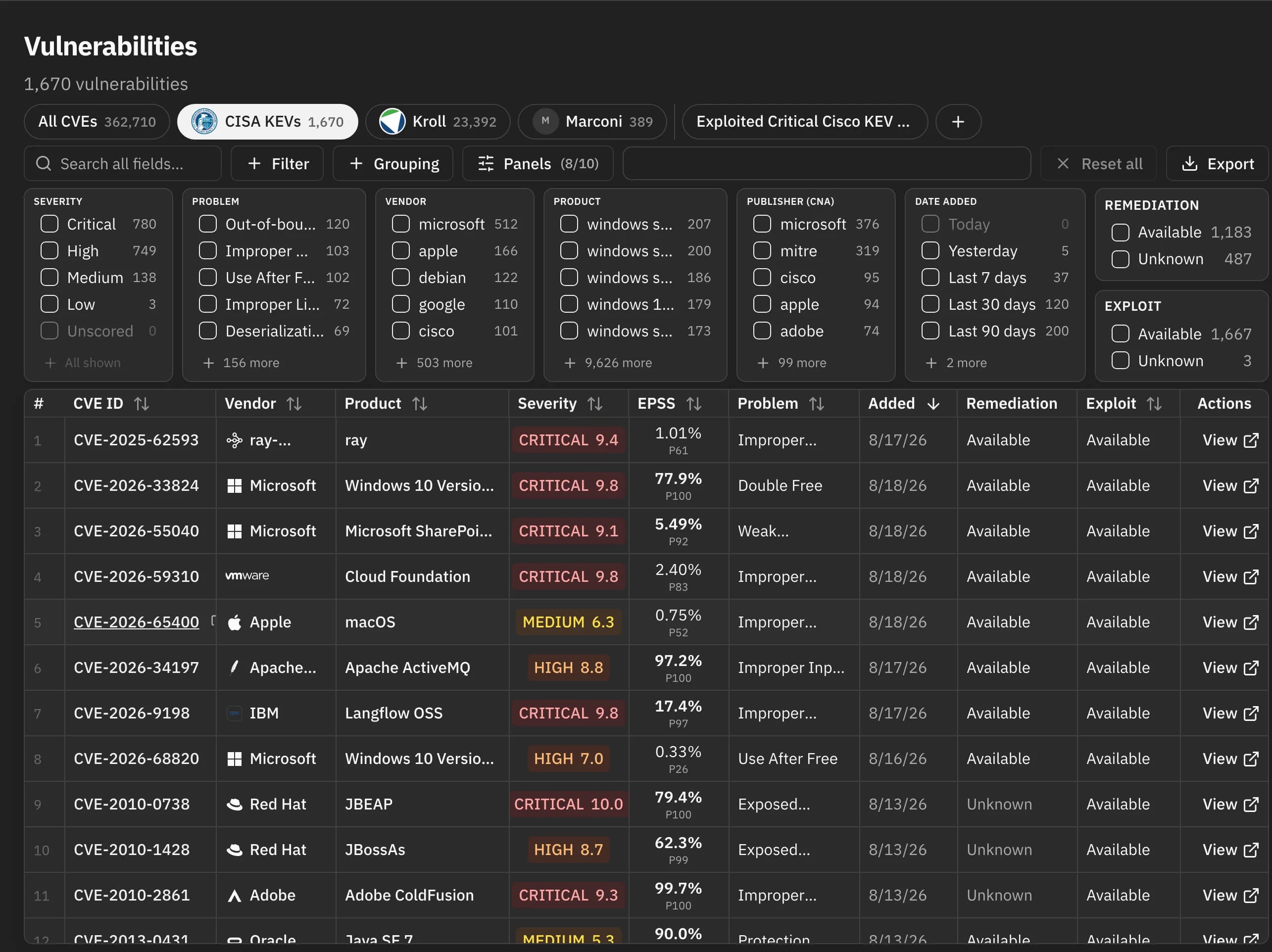Check the cisco publisher checkbox
Screen dimensions: 1272x952
tap(762, 277)
